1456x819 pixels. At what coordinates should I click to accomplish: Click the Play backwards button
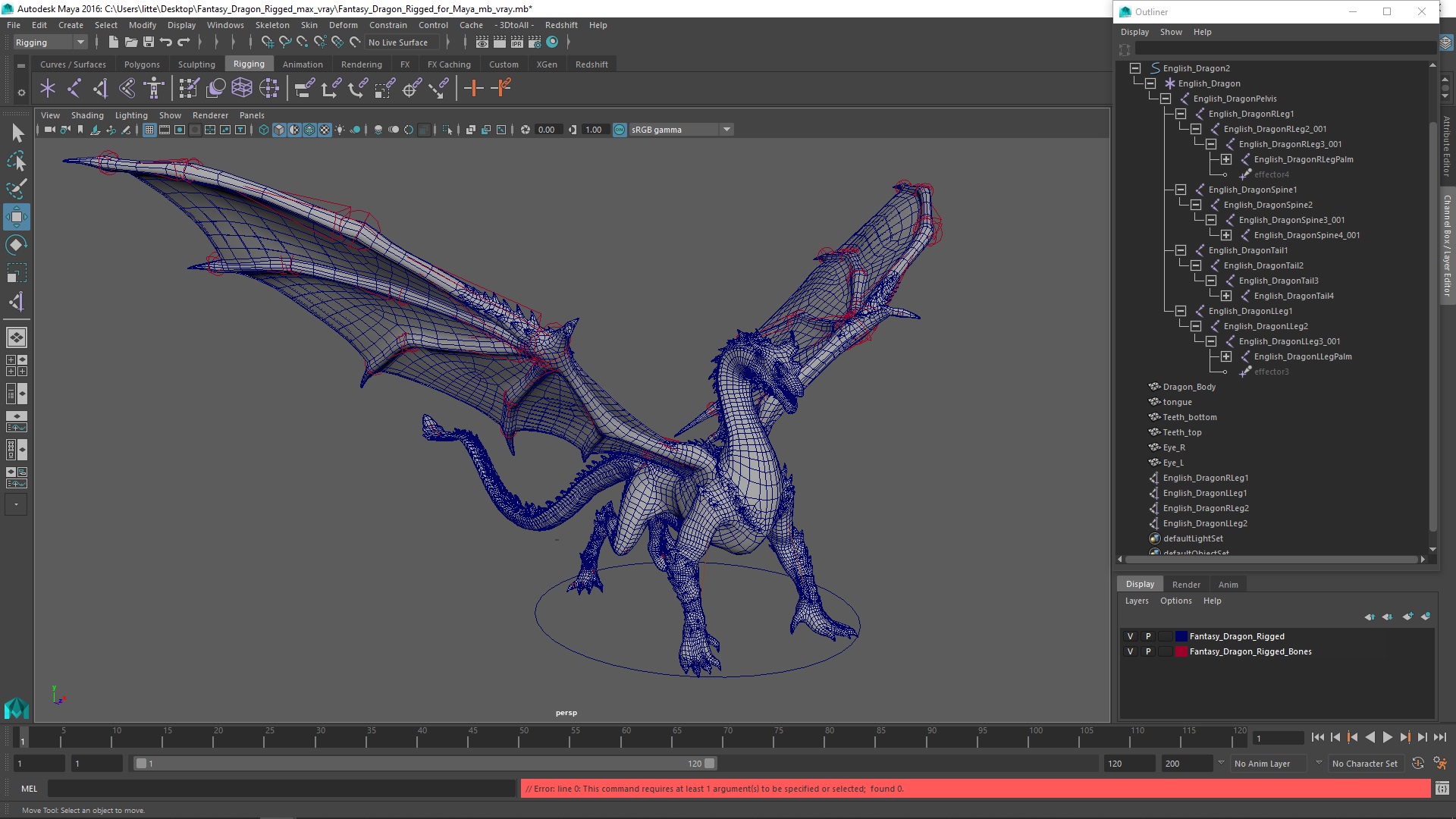(1370, 737)
